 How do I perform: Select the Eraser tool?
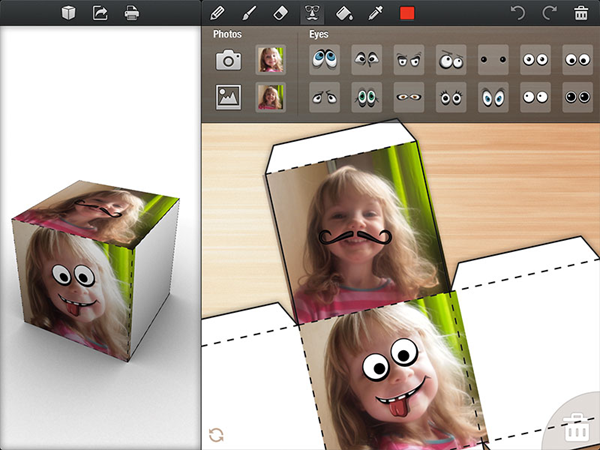pos(280,13)
